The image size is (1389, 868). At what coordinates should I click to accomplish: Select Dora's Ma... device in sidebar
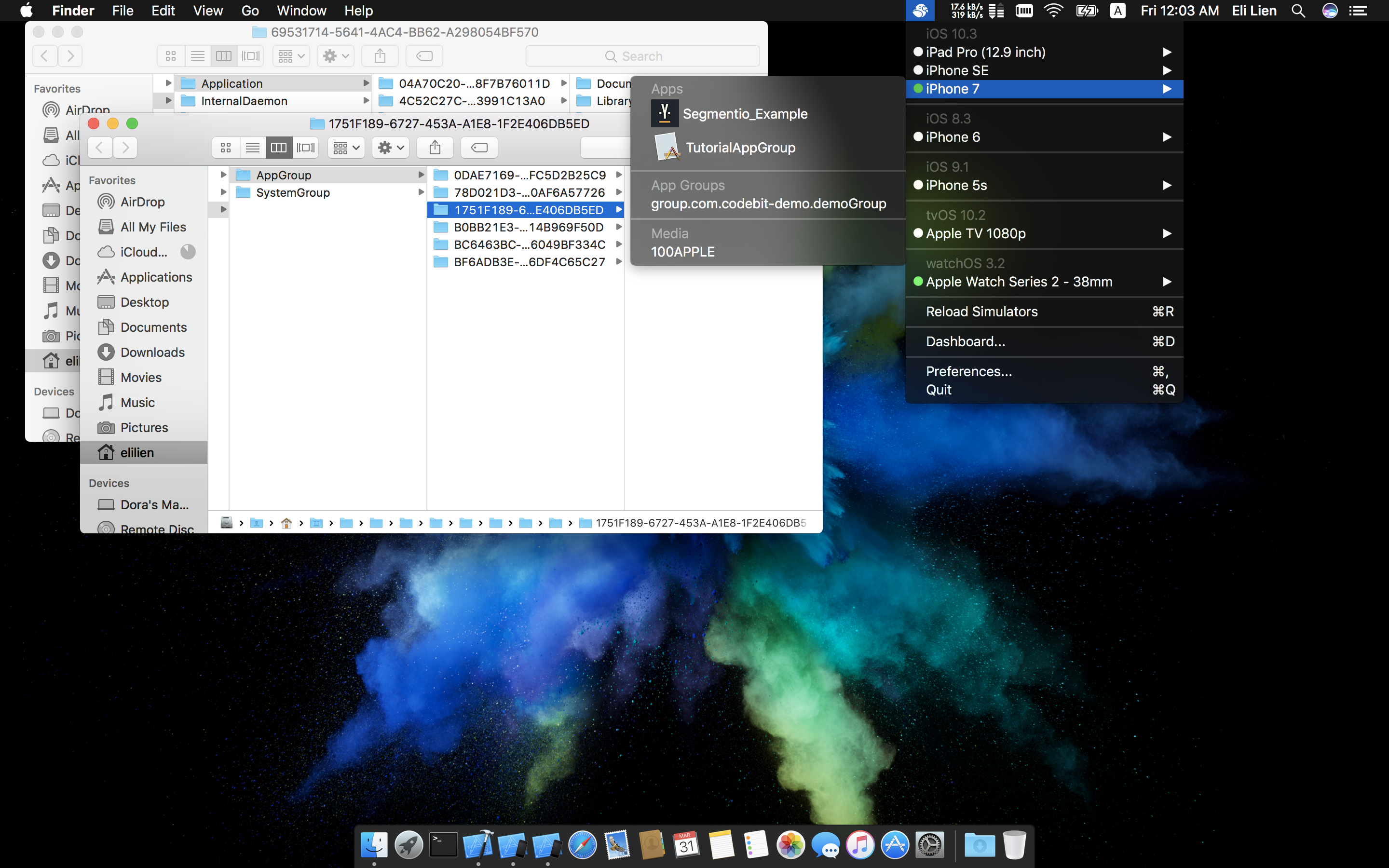tap(144, 504)
